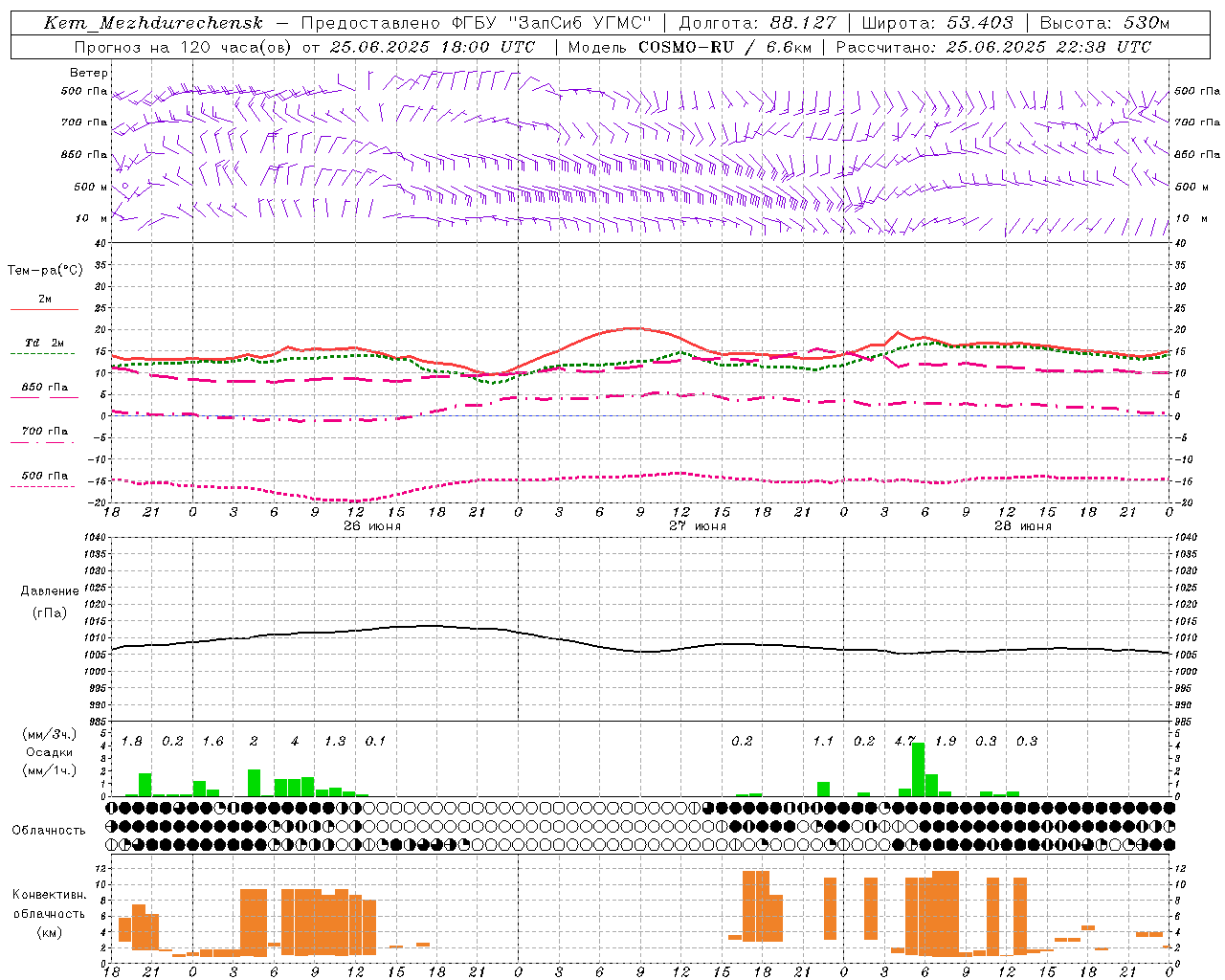
Task: Click the 4.7 precipitation total
Action: (x=905, y=741)
